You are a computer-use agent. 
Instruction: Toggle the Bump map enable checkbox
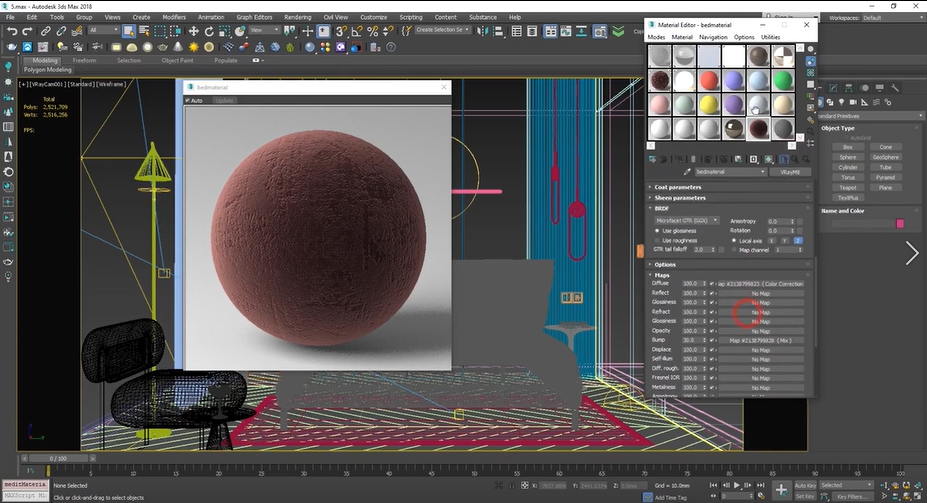click(712, 340)
